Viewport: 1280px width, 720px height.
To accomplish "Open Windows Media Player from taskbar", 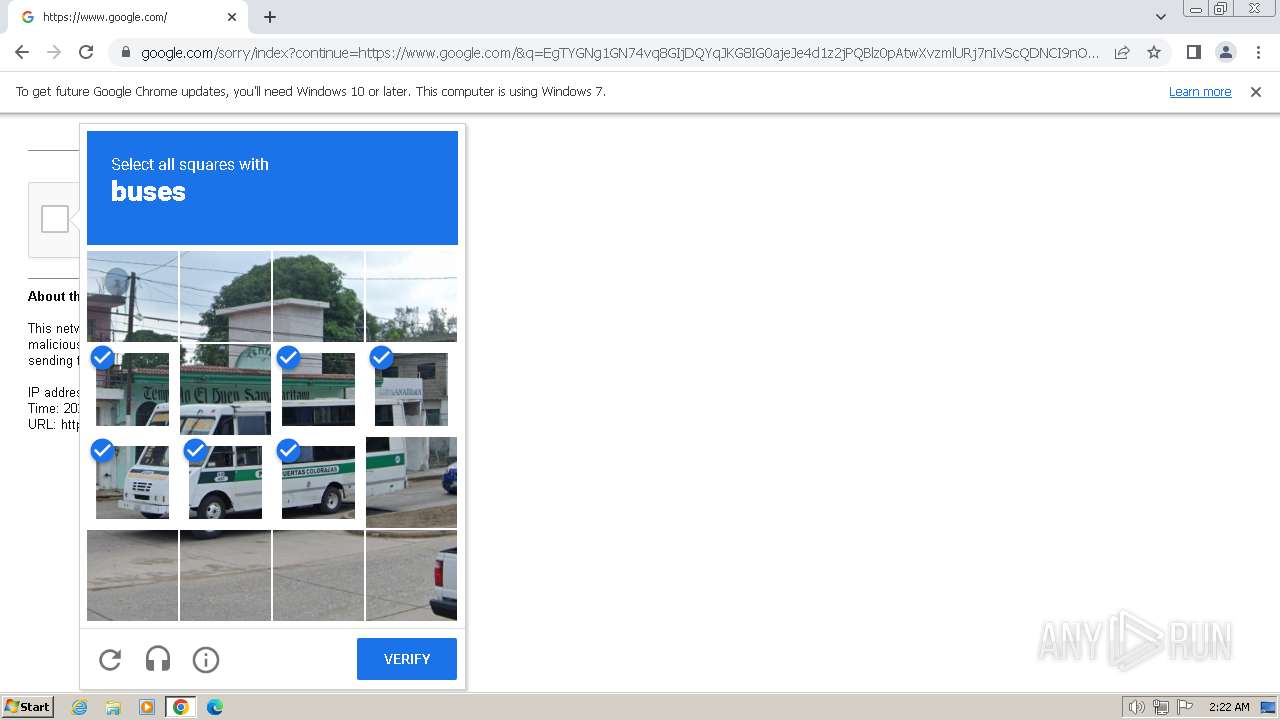I will click(x=147, y=707).
